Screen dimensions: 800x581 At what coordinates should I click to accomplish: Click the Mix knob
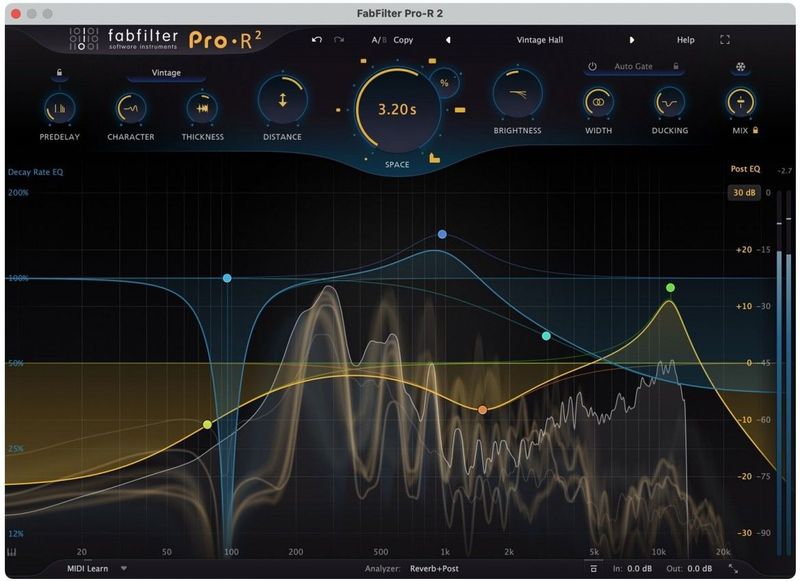(740, 103)
